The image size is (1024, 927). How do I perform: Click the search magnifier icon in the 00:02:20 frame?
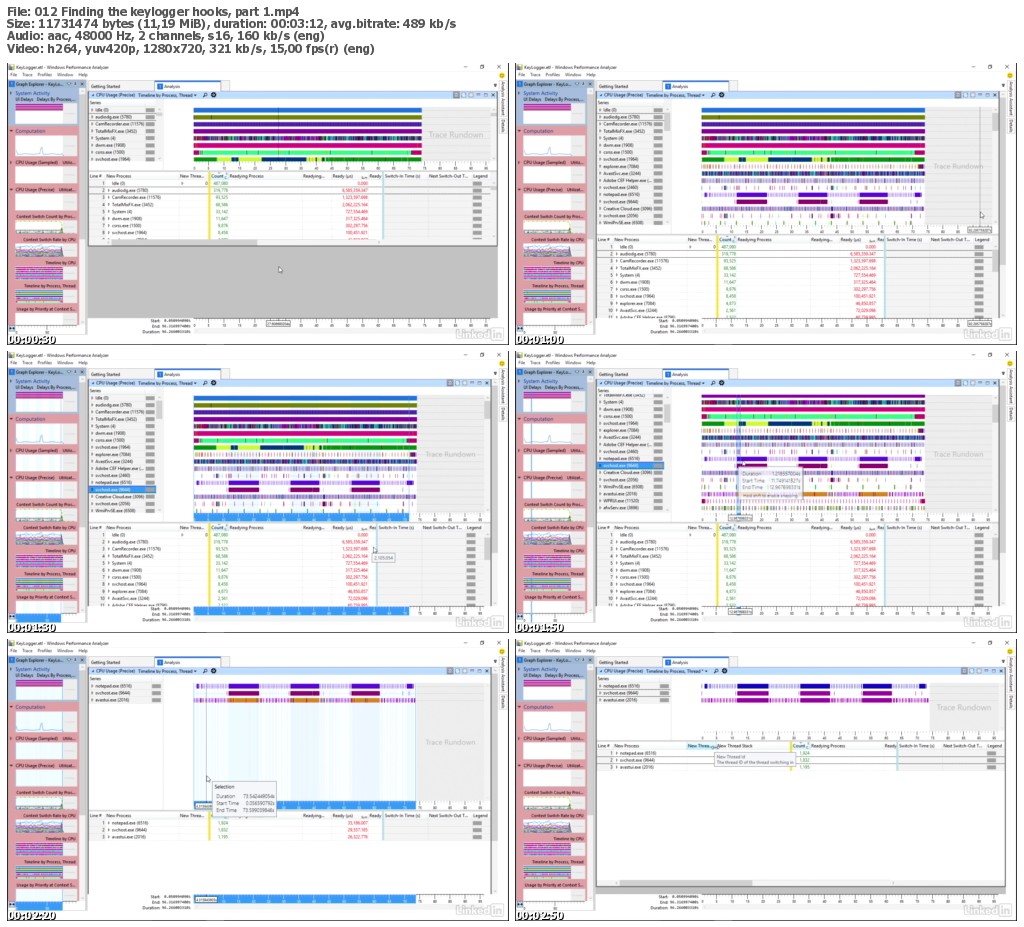(205, 671)
